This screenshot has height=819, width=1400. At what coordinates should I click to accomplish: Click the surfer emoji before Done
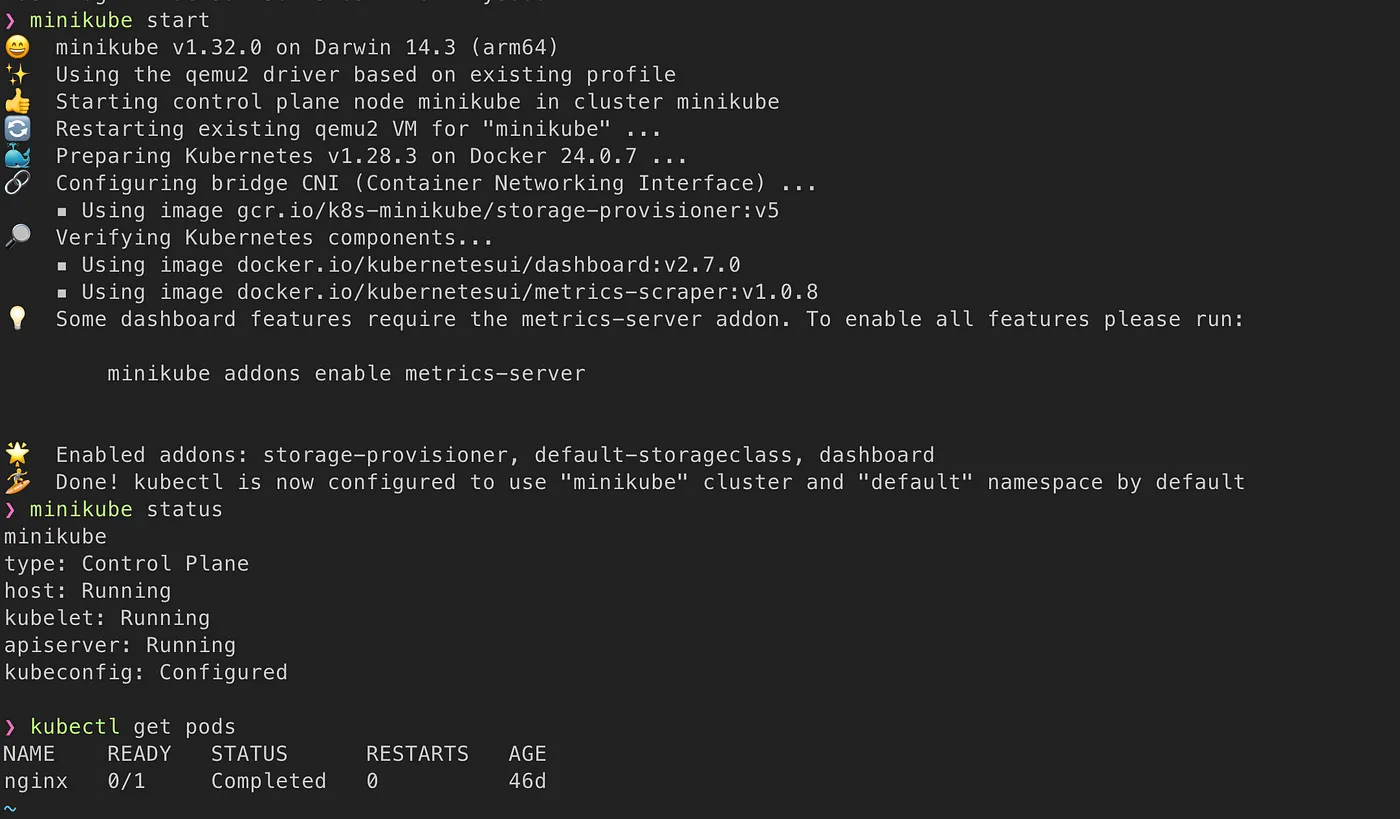click(x=17, y=482)
